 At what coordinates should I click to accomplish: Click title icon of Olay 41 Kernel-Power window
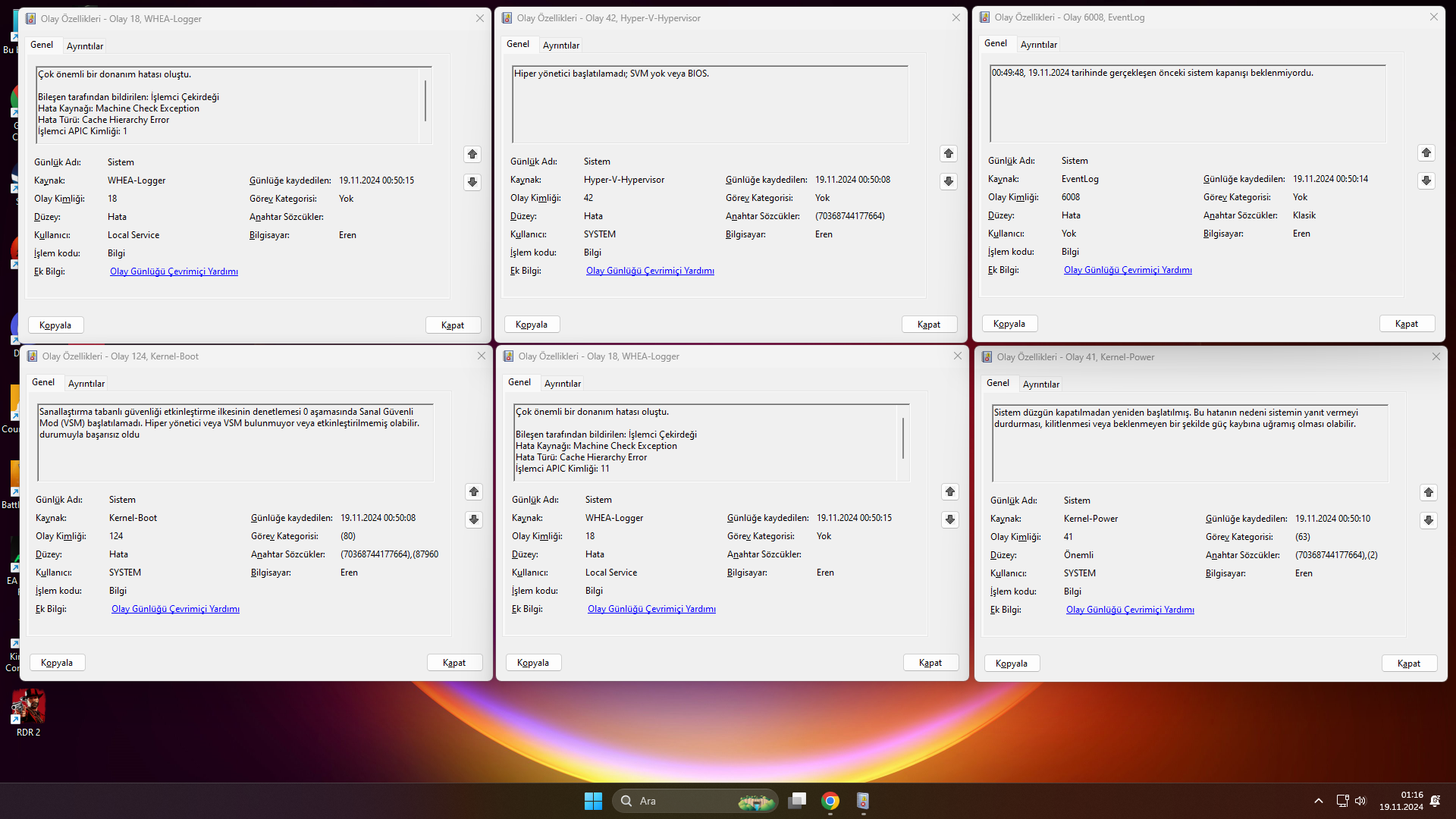[987, 357]
